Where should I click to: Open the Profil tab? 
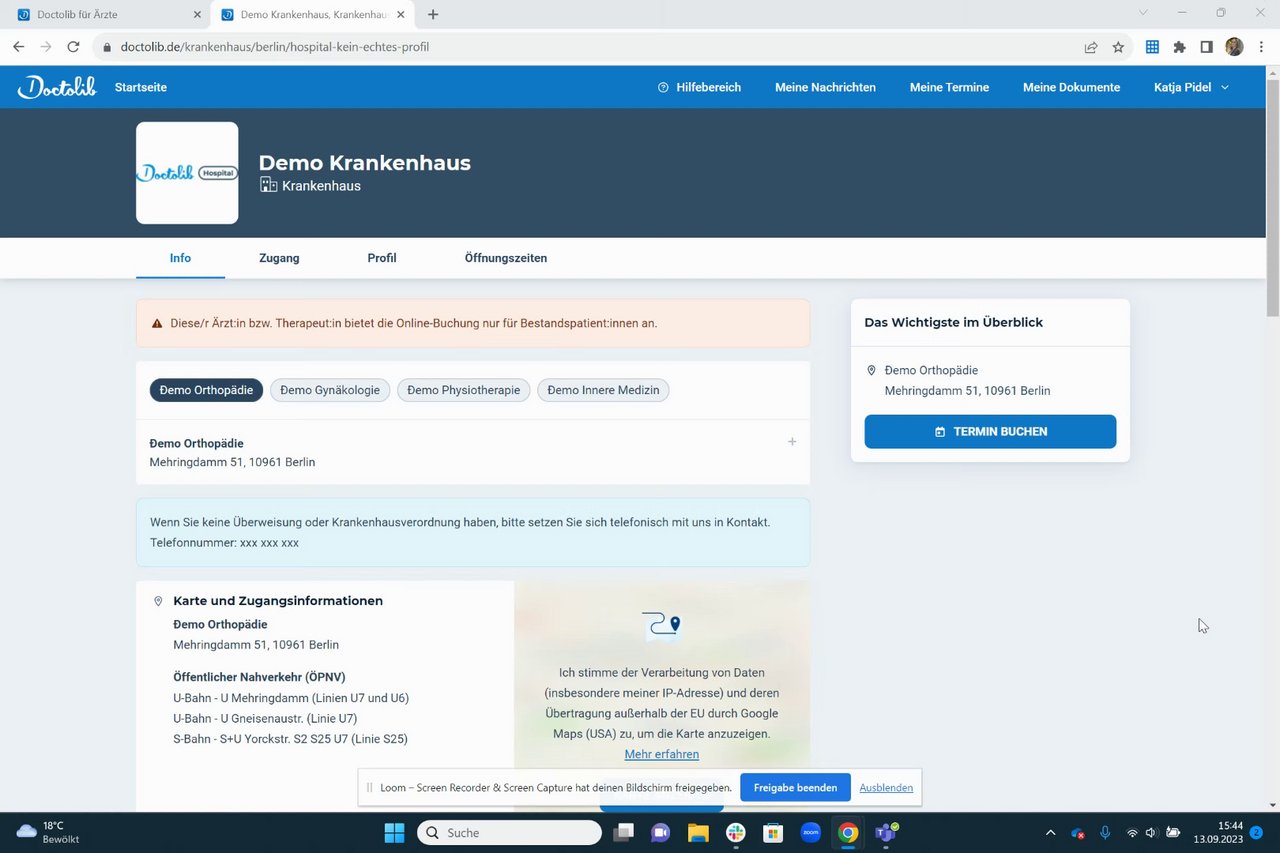(382, 258)
